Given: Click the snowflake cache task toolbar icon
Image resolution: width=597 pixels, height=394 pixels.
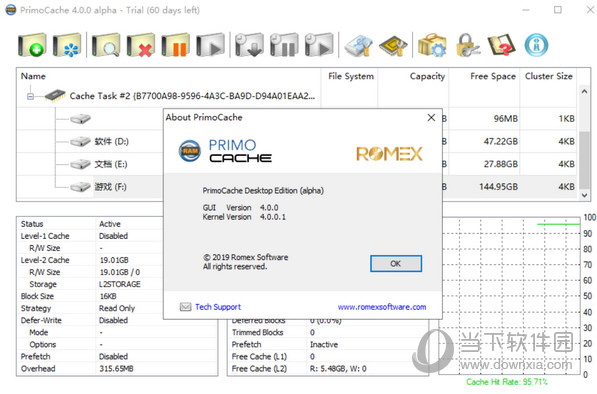Looking at the screenshot, I should [67, 45].
